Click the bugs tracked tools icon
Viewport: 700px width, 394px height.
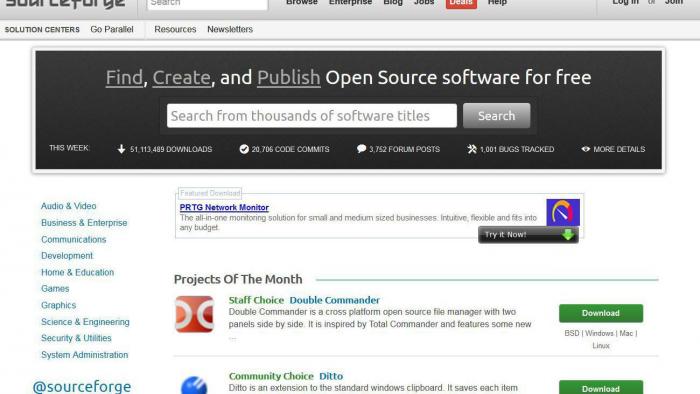pyautogui.click(x=472, y=149)
